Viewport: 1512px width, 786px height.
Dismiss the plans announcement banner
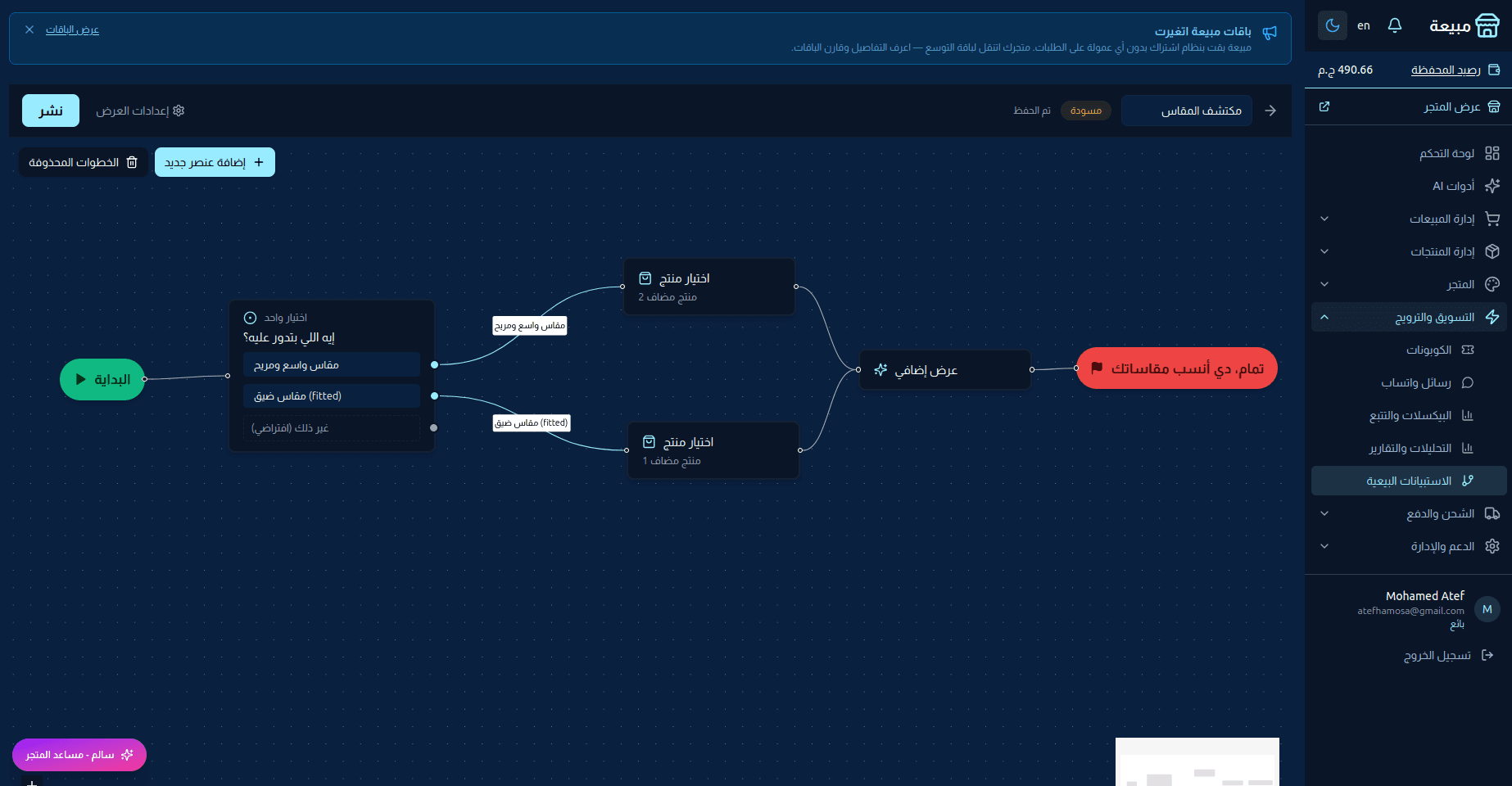[29, 29]
